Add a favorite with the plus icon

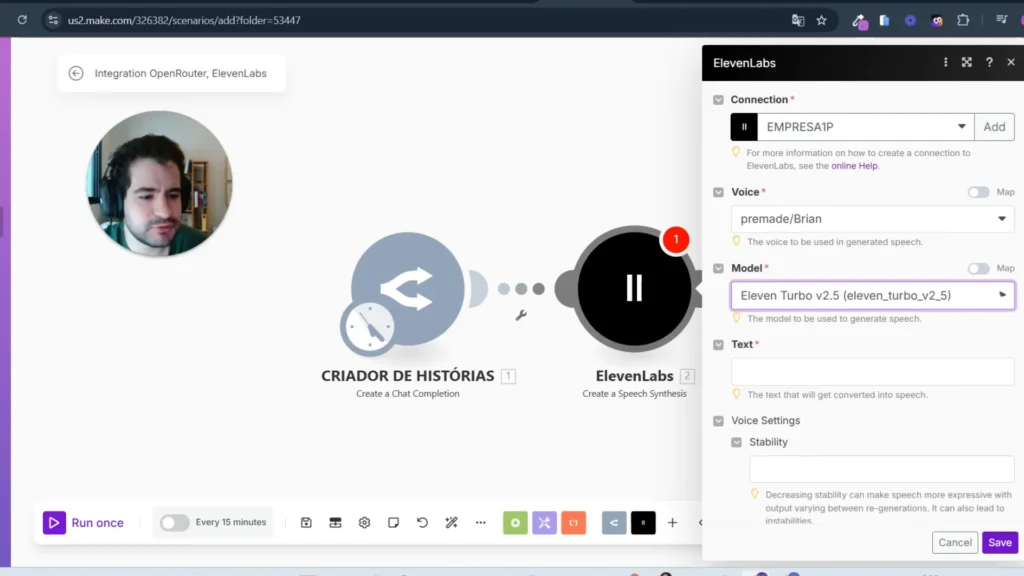point(672,522)
